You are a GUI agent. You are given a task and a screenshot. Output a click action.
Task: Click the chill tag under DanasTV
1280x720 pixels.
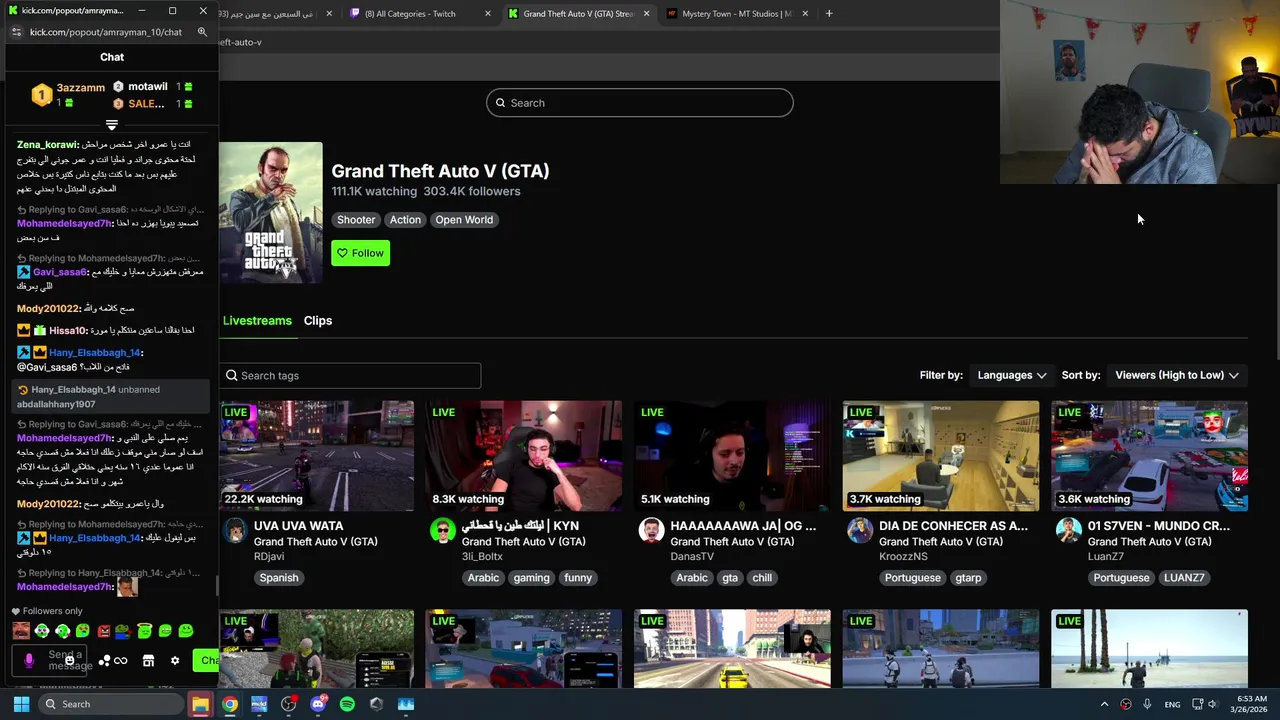(762, 578)
